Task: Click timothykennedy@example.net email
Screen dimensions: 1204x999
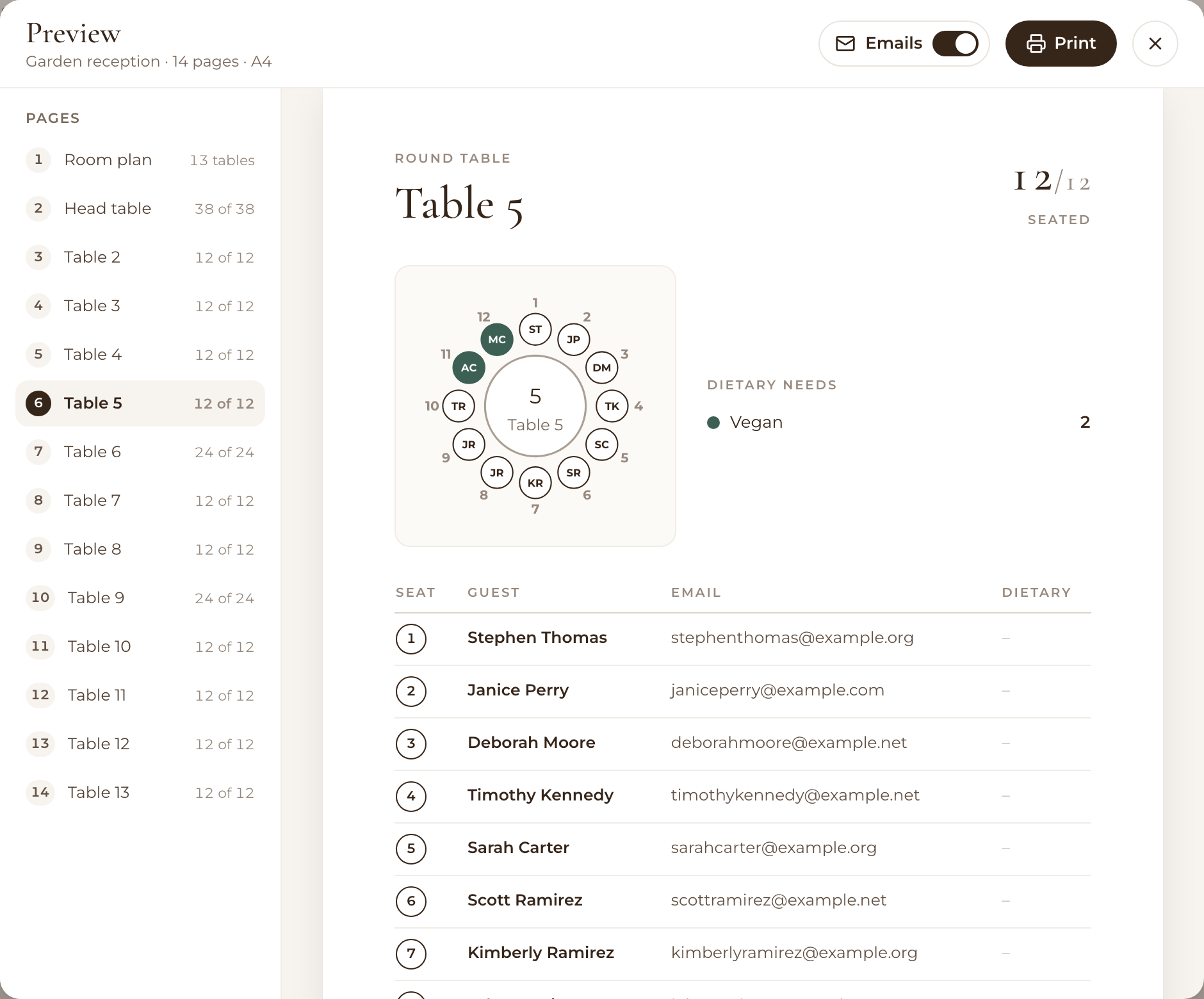Action: tap(795, 795)
